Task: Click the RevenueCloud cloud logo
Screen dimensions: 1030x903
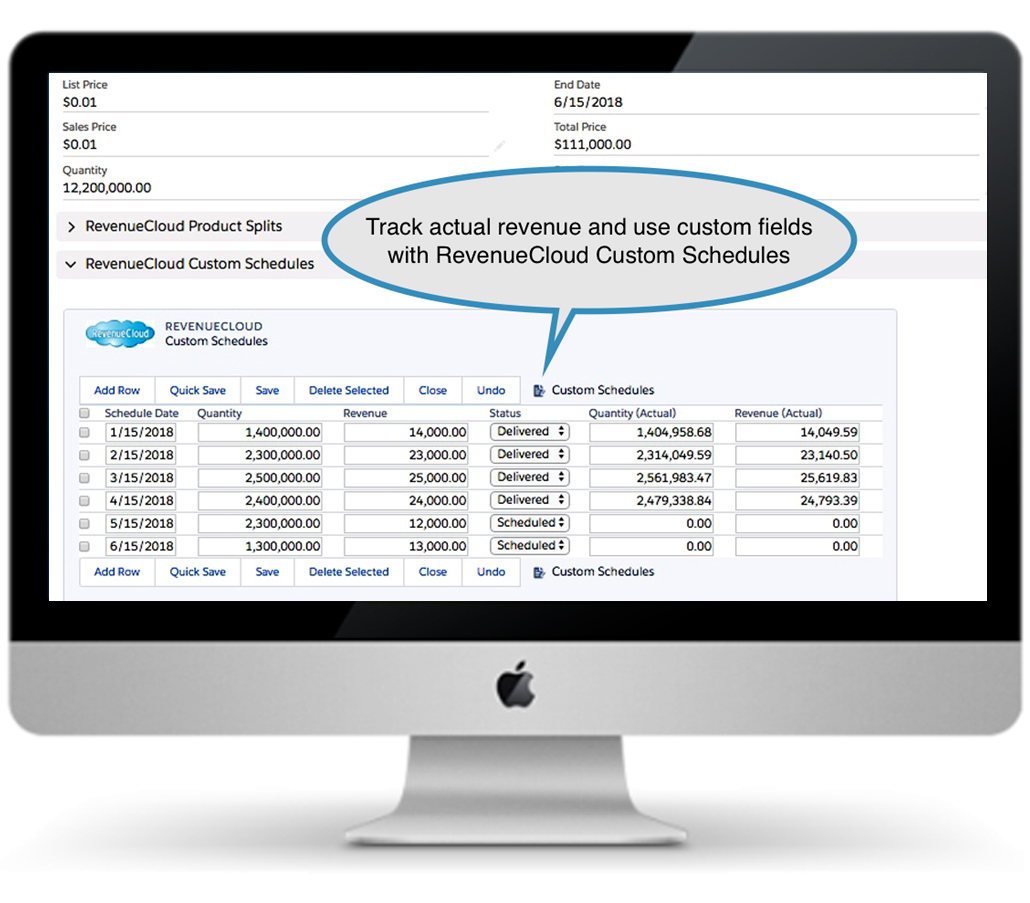Action: 120,334
